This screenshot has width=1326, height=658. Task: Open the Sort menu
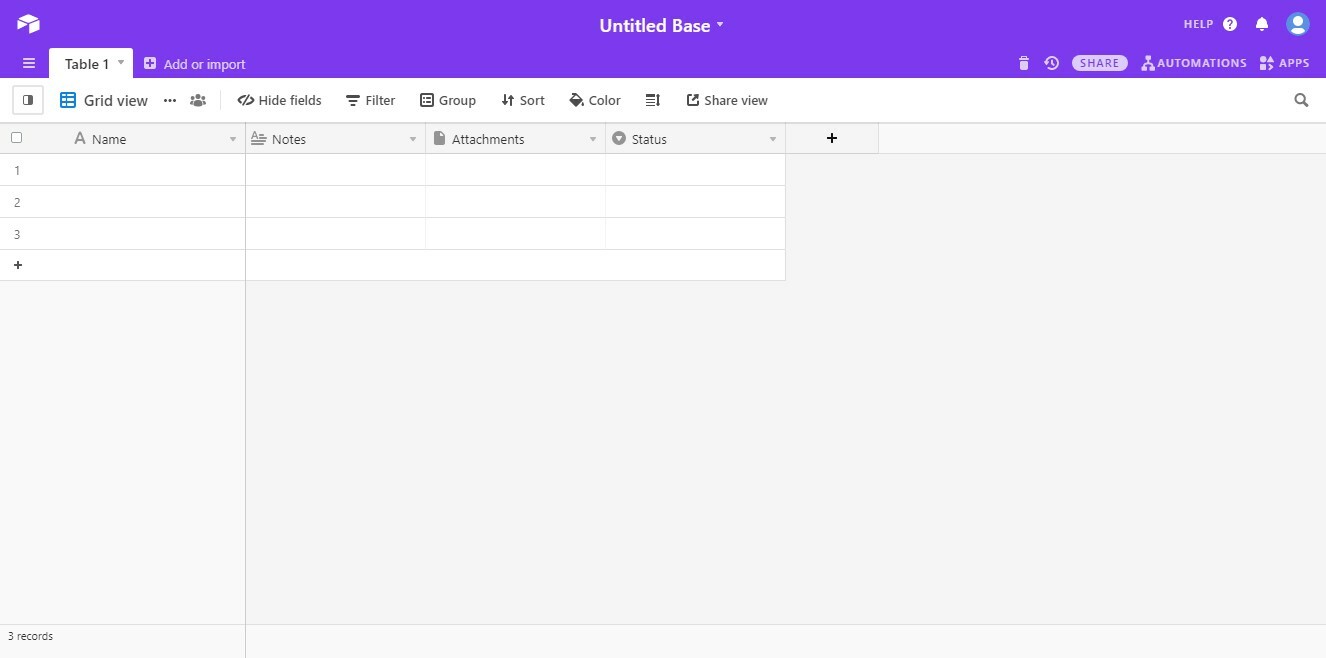pyautogui.click(x=523, y=100)
